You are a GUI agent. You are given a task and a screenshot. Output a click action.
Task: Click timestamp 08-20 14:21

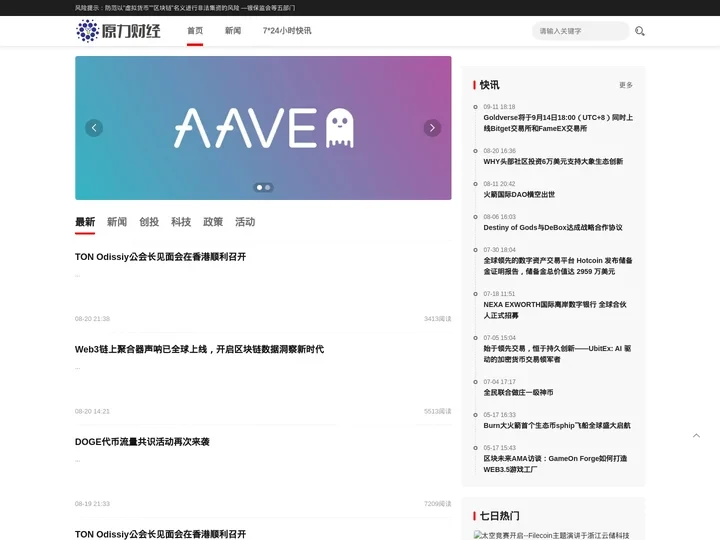(92, 411)
